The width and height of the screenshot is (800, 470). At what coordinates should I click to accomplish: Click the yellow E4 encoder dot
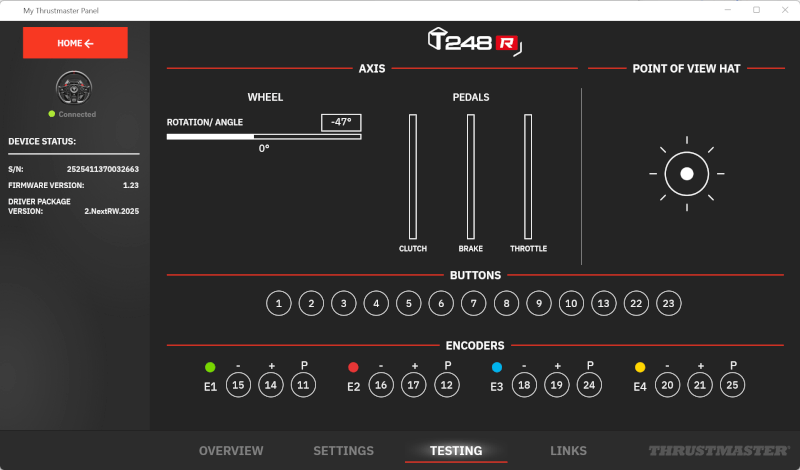tap(640, 367)
